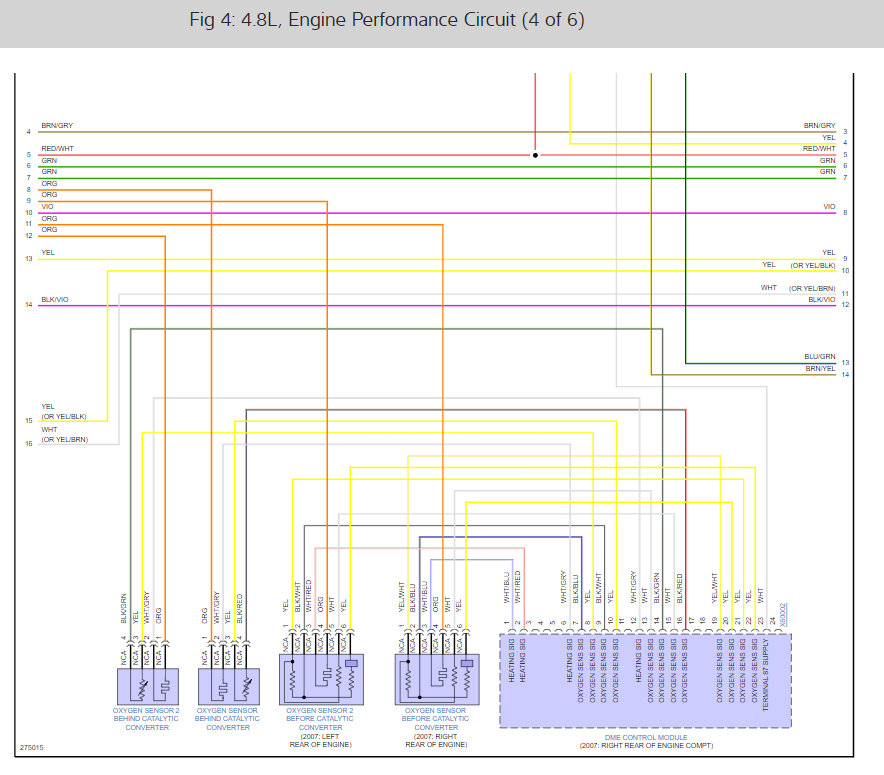This screenshot has height=775, width=884.
Task: Click "(OR YEL/BRN)" note at right pin 11
Action: click(812, 289)
